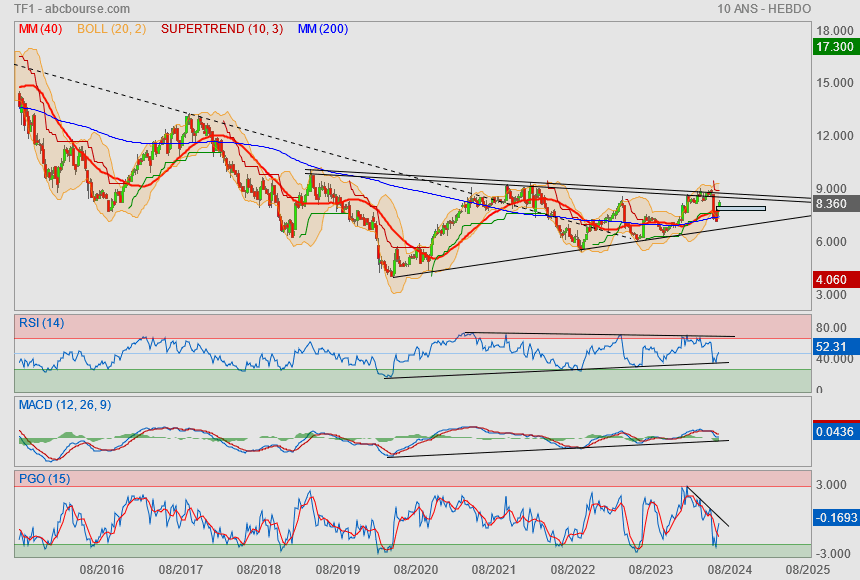860x580 pixels.
Task: Click the 08/2020 date axis label
Action: 416,570
